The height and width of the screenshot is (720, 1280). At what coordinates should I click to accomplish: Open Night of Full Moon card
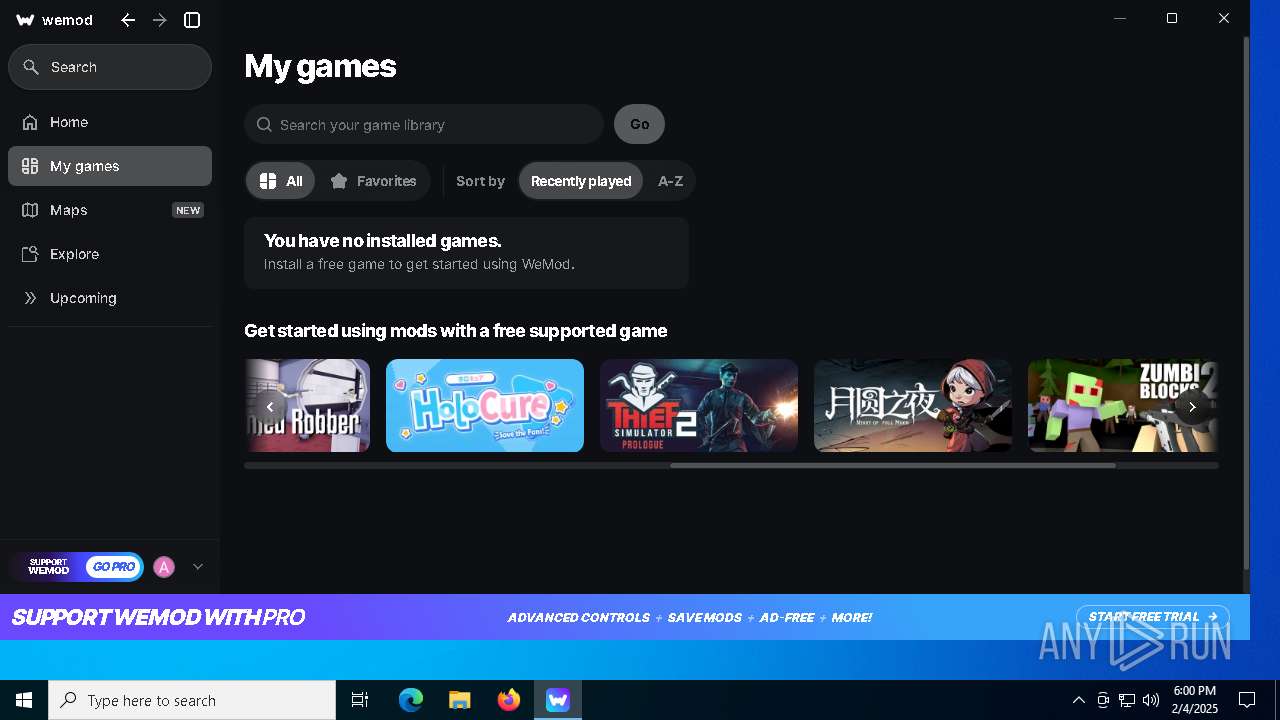pos(913,405)
